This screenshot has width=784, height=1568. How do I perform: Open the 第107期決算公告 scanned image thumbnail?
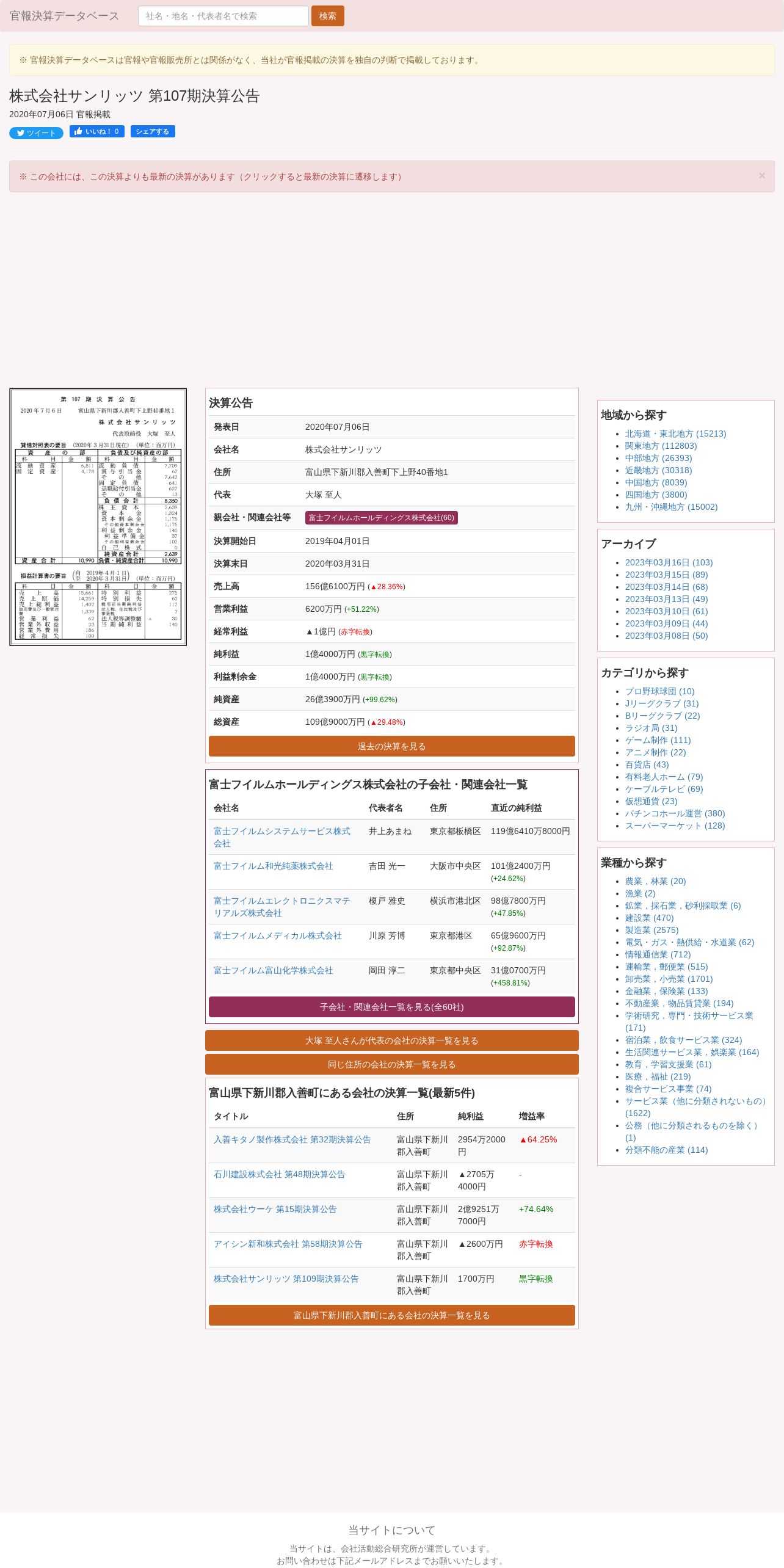click(98, 517)
